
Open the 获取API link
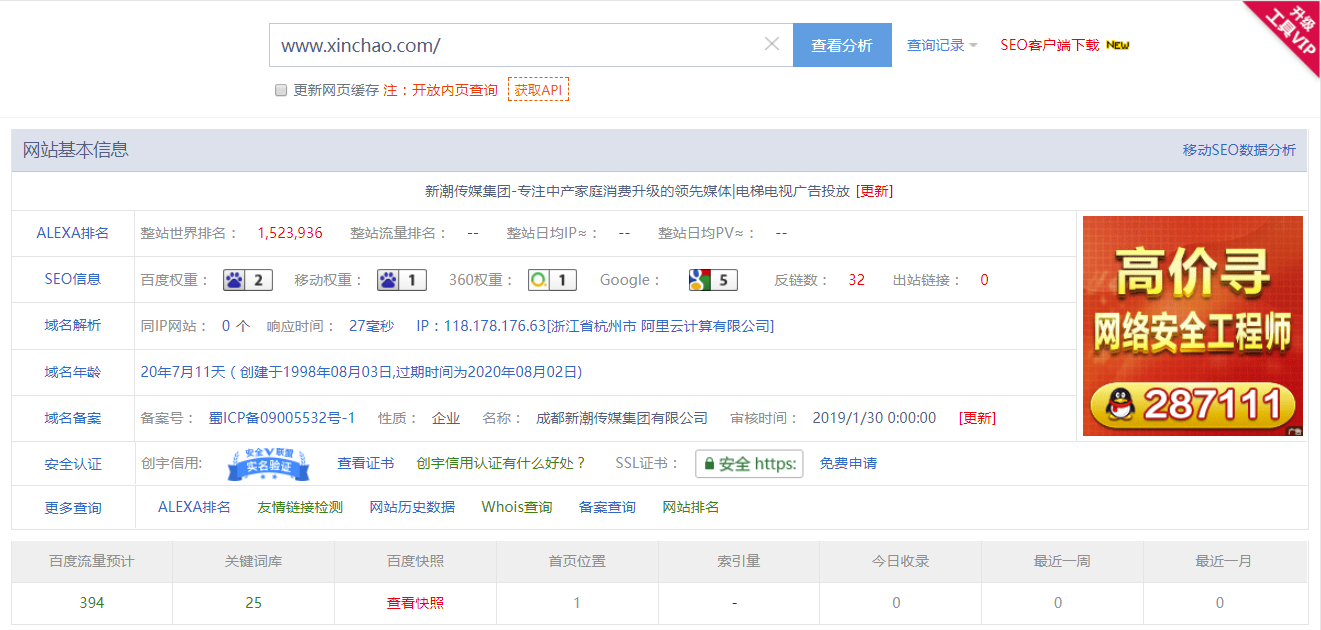click(x=538, y=89)
